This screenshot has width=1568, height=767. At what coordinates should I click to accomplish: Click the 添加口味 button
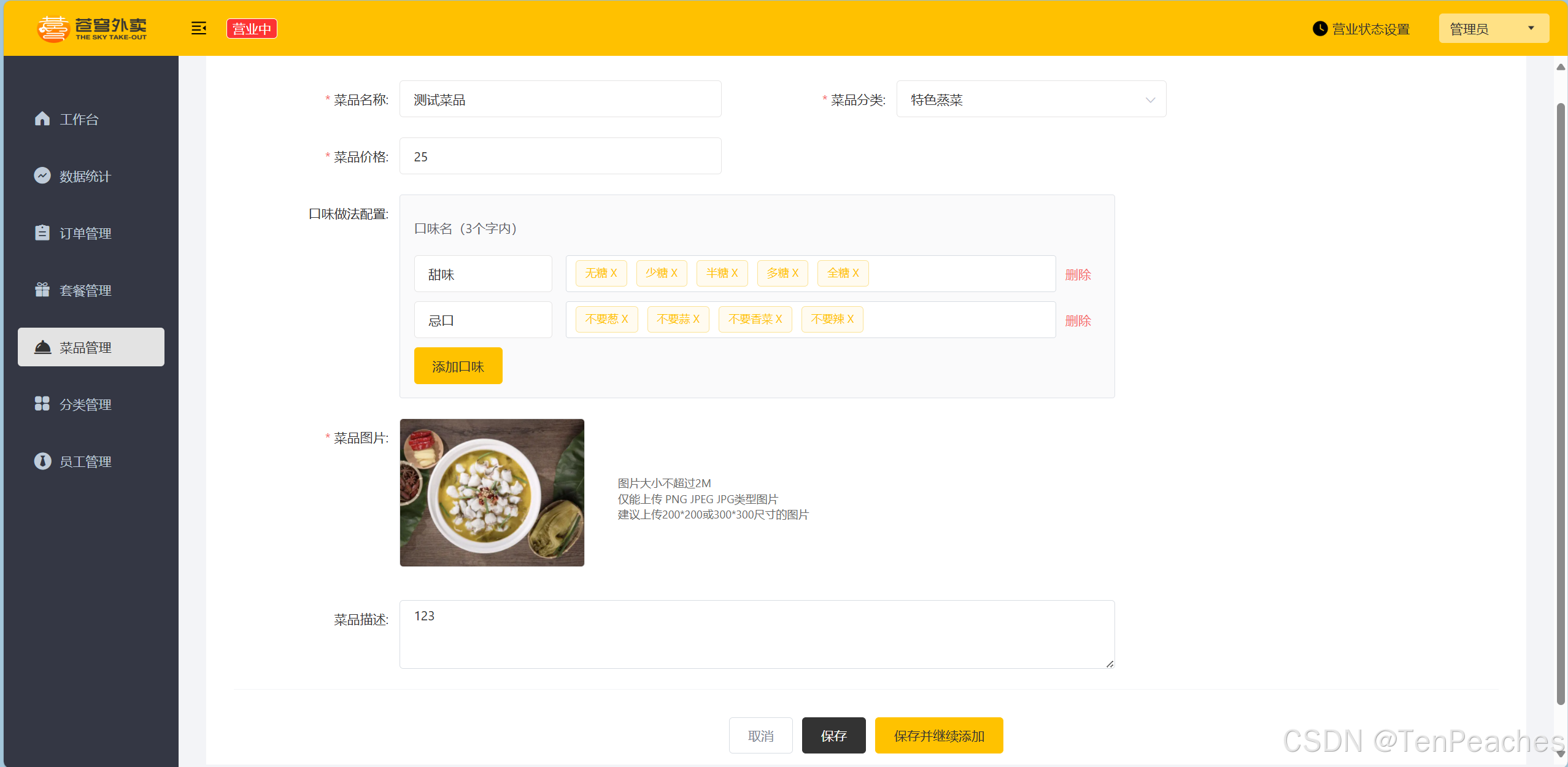tap(458, 366)
